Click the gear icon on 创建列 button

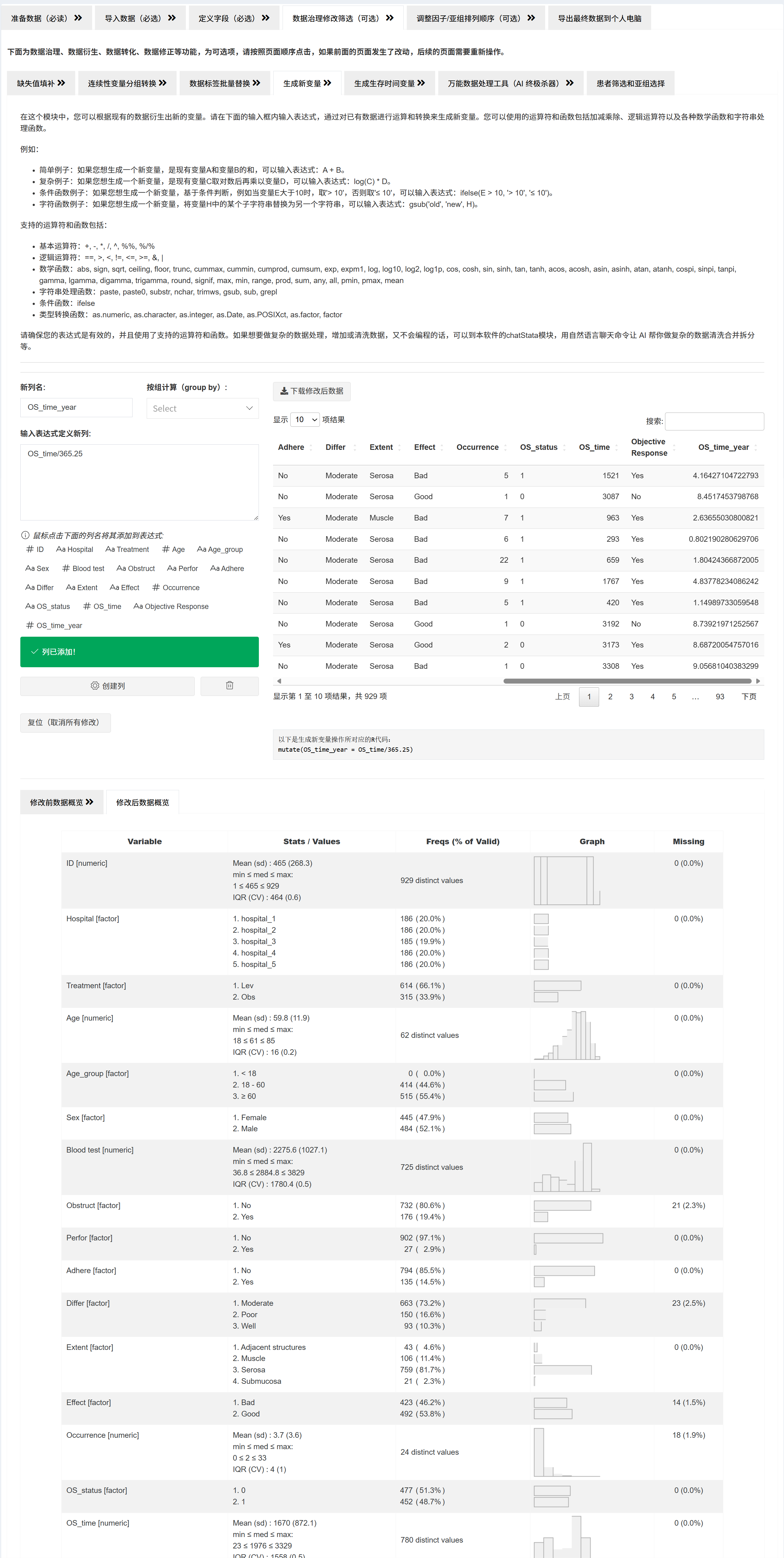point(95,686)
